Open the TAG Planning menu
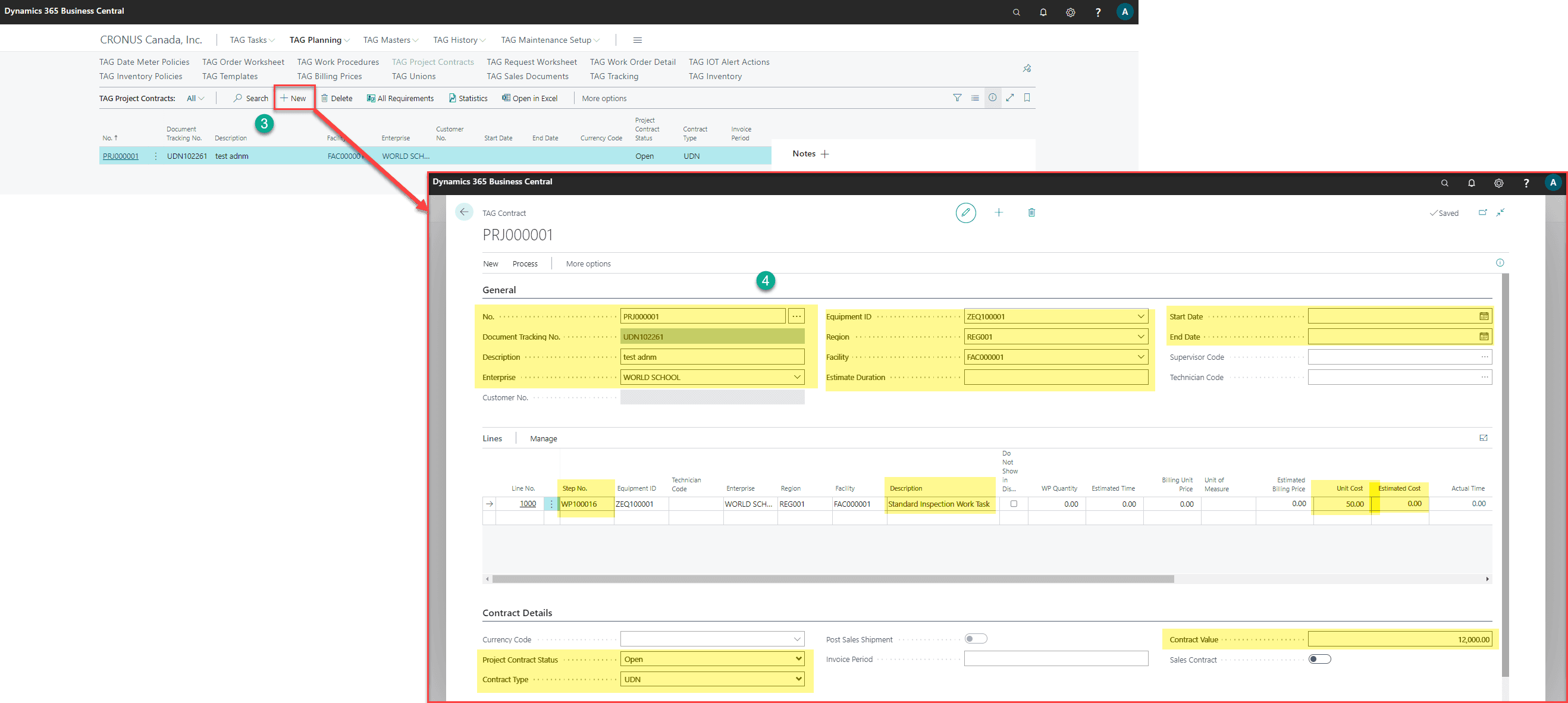Screen dimensions: 1568x703 (x=319, y=40)
